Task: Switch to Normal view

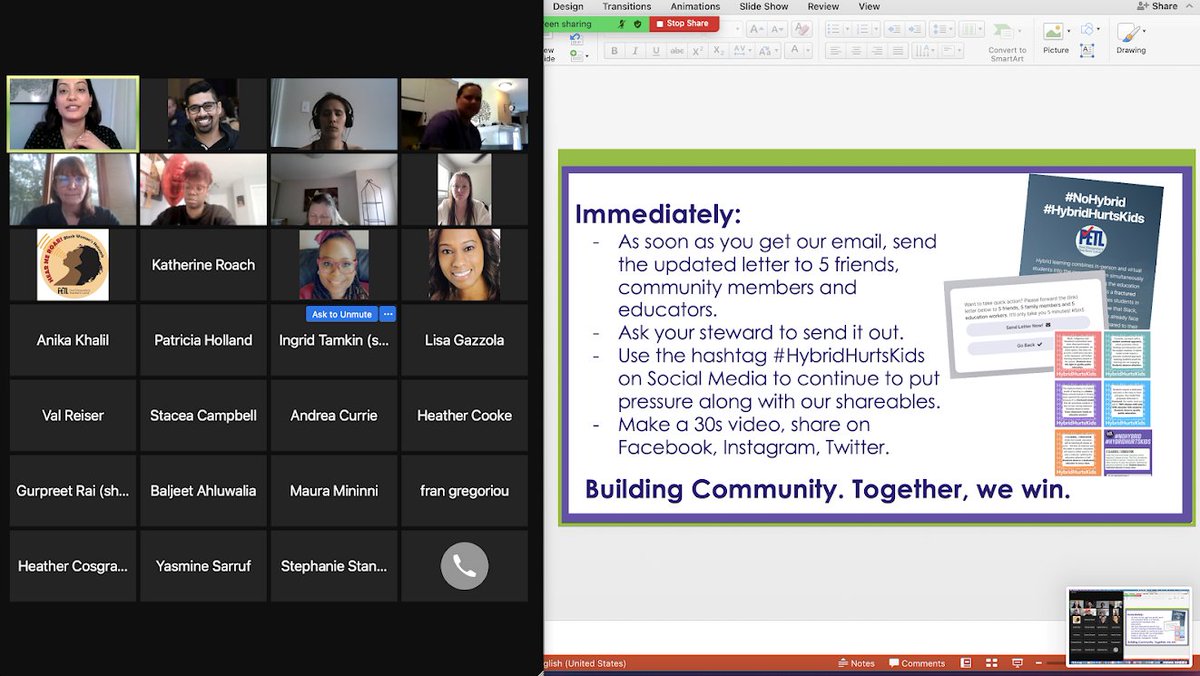Action: tap(966, 663)
